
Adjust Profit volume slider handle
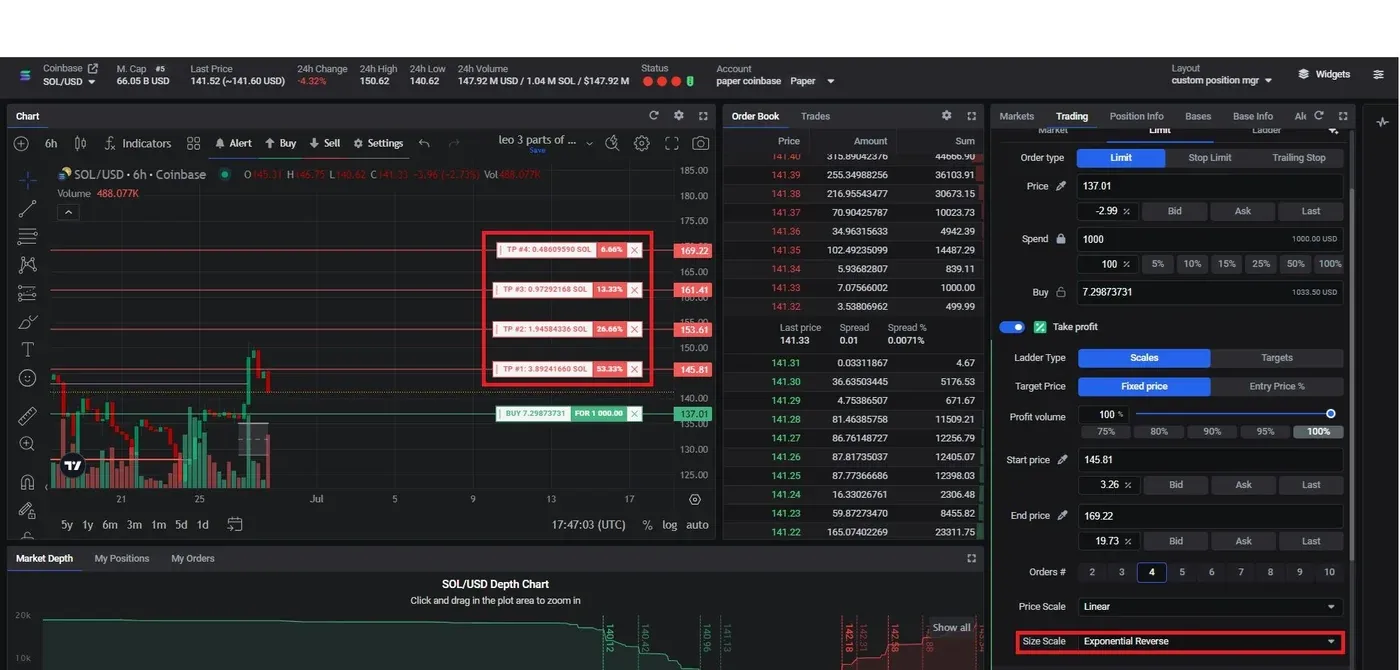(x=1331, y=413)
